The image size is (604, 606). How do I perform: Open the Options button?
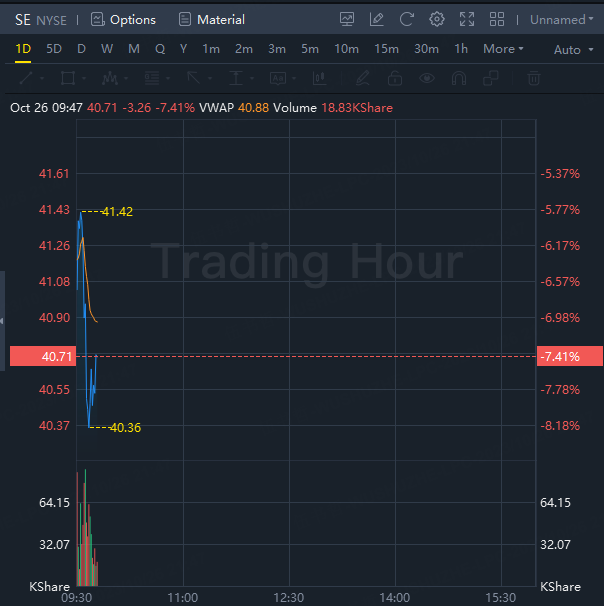click(123, 20)
